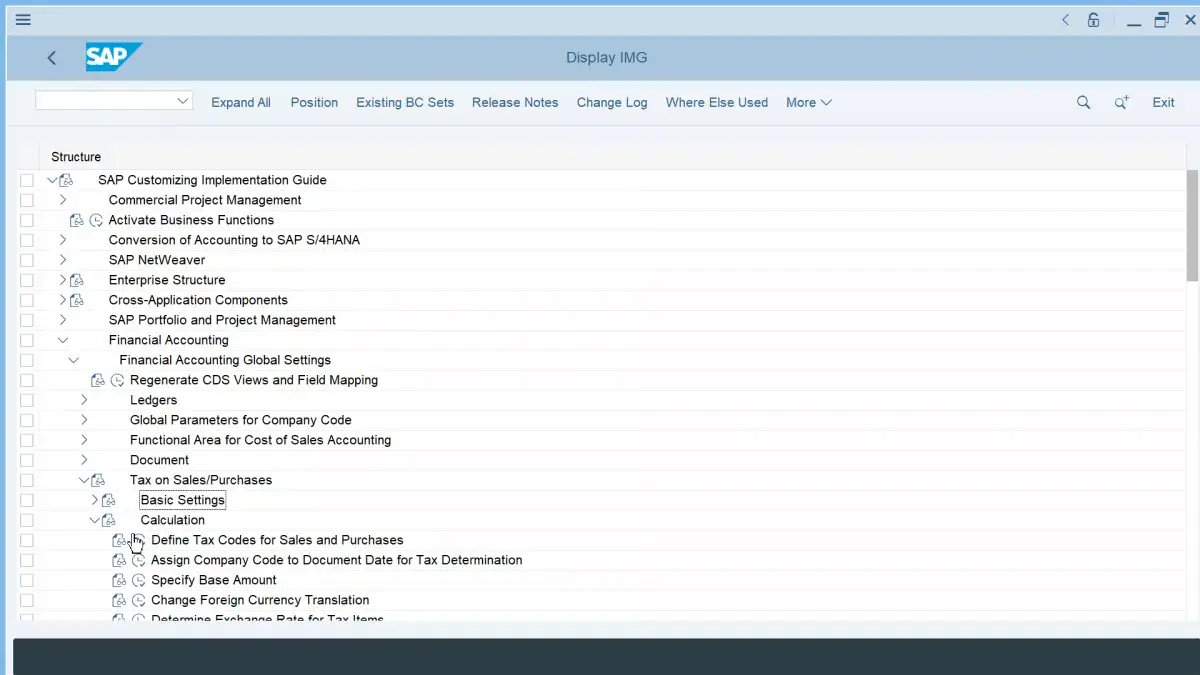Open documentation icon for Assign Company Code row
This screenshot has height=675, width=1200.
coord(120,560)
